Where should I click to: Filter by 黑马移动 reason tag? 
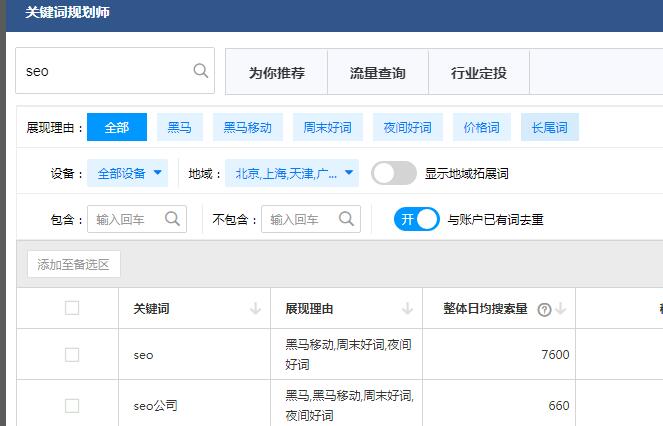246,127
